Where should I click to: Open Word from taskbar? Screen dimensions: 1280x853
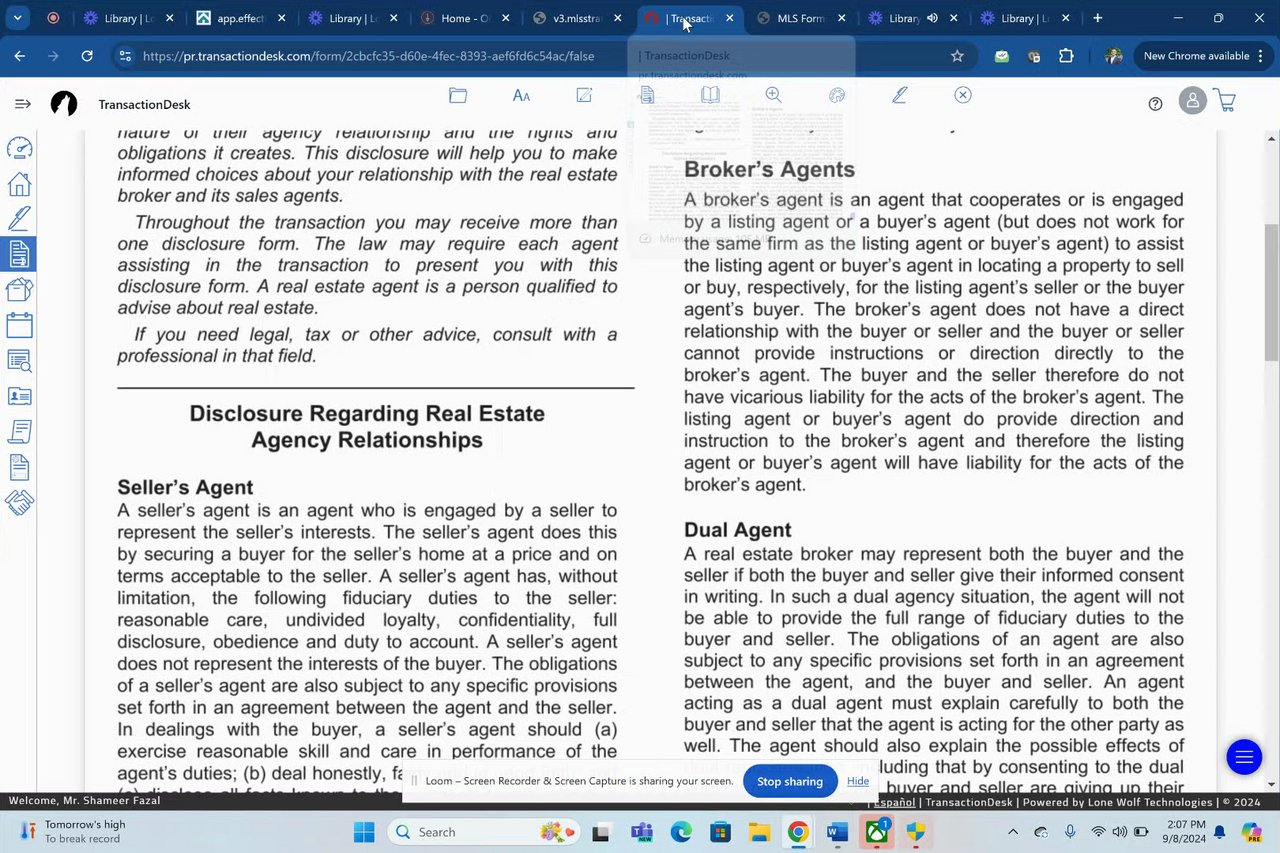(837, 832)
